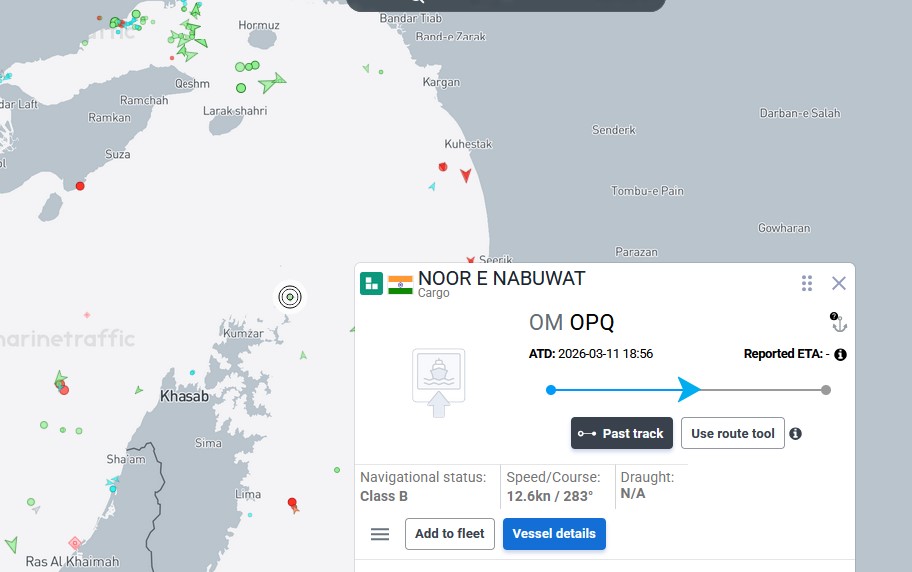Close the vessel info panel
Screen dimensions: 912x572
(x=839, y=283)
